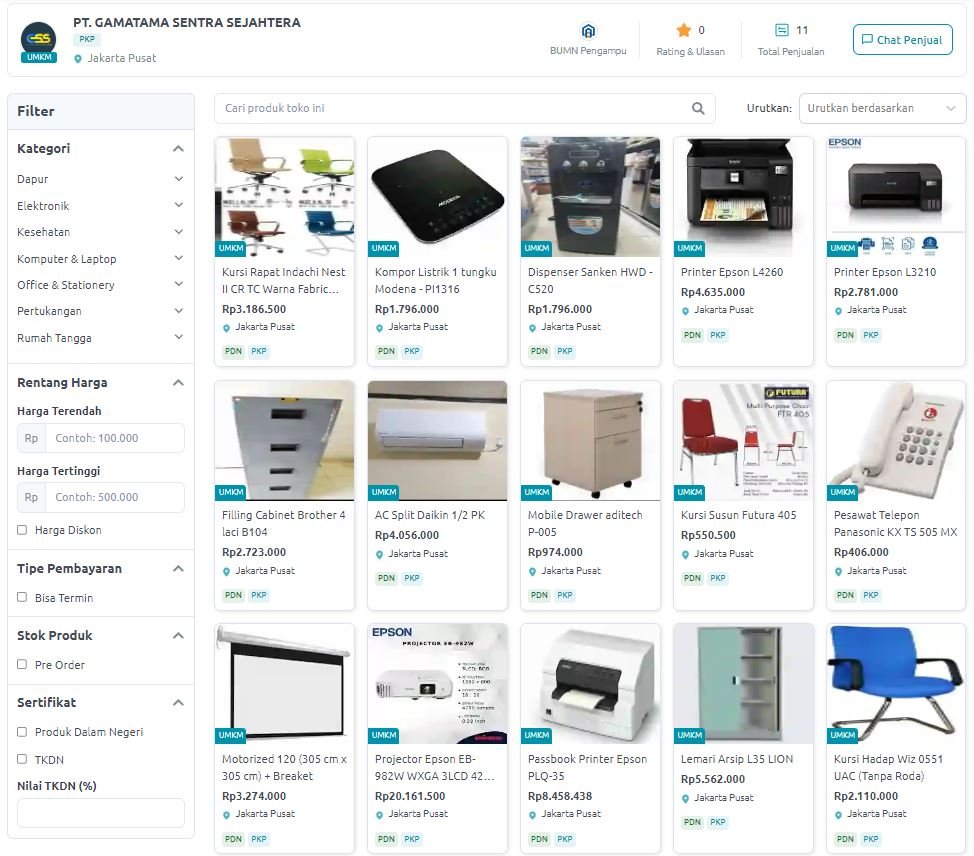The height and width of the screenshot is (856, 974).
Task: Open the AC Split Daikin product thumbnail
Action: point(437,440)
